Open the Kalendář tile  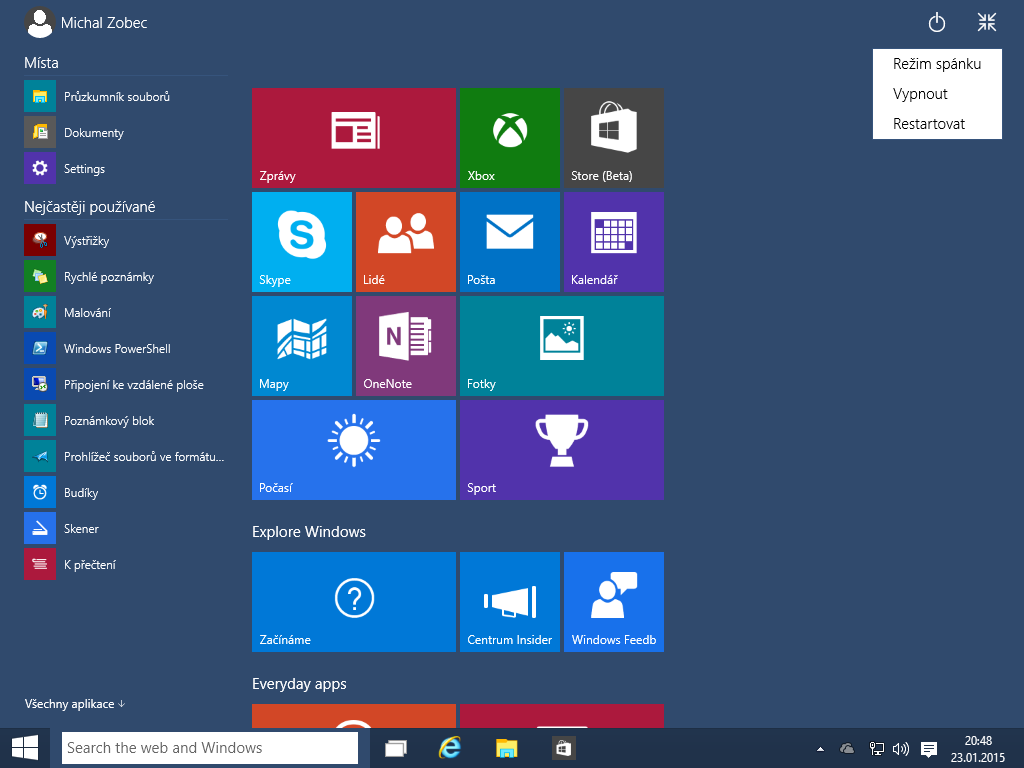[613, 241]
